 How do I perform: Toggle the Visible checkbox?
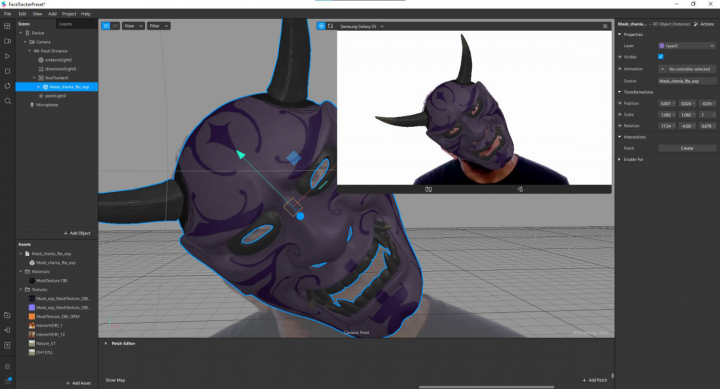click(x=661, y=57)
